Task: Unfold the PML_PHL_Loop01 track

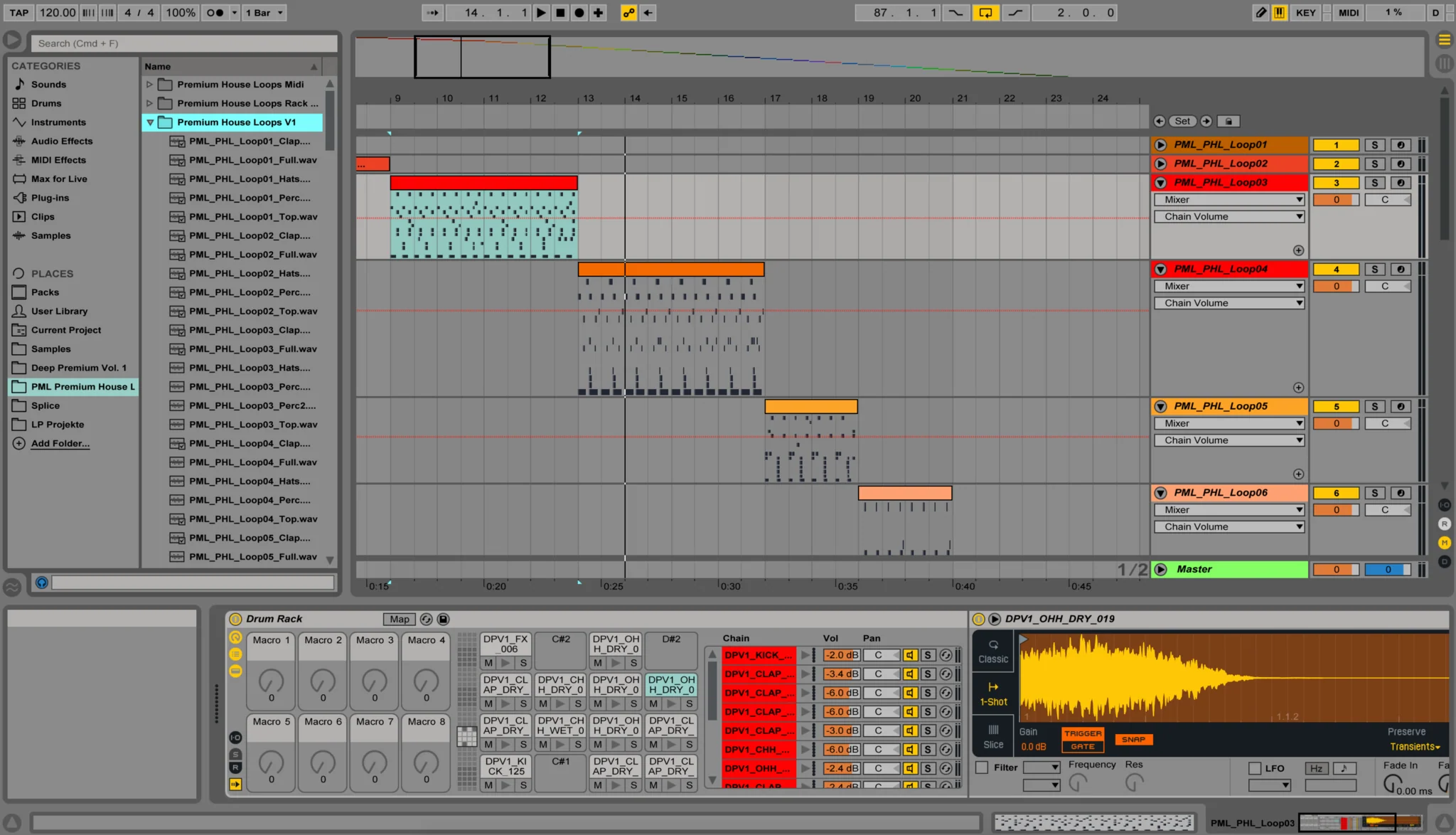Action: [1160, 144]
